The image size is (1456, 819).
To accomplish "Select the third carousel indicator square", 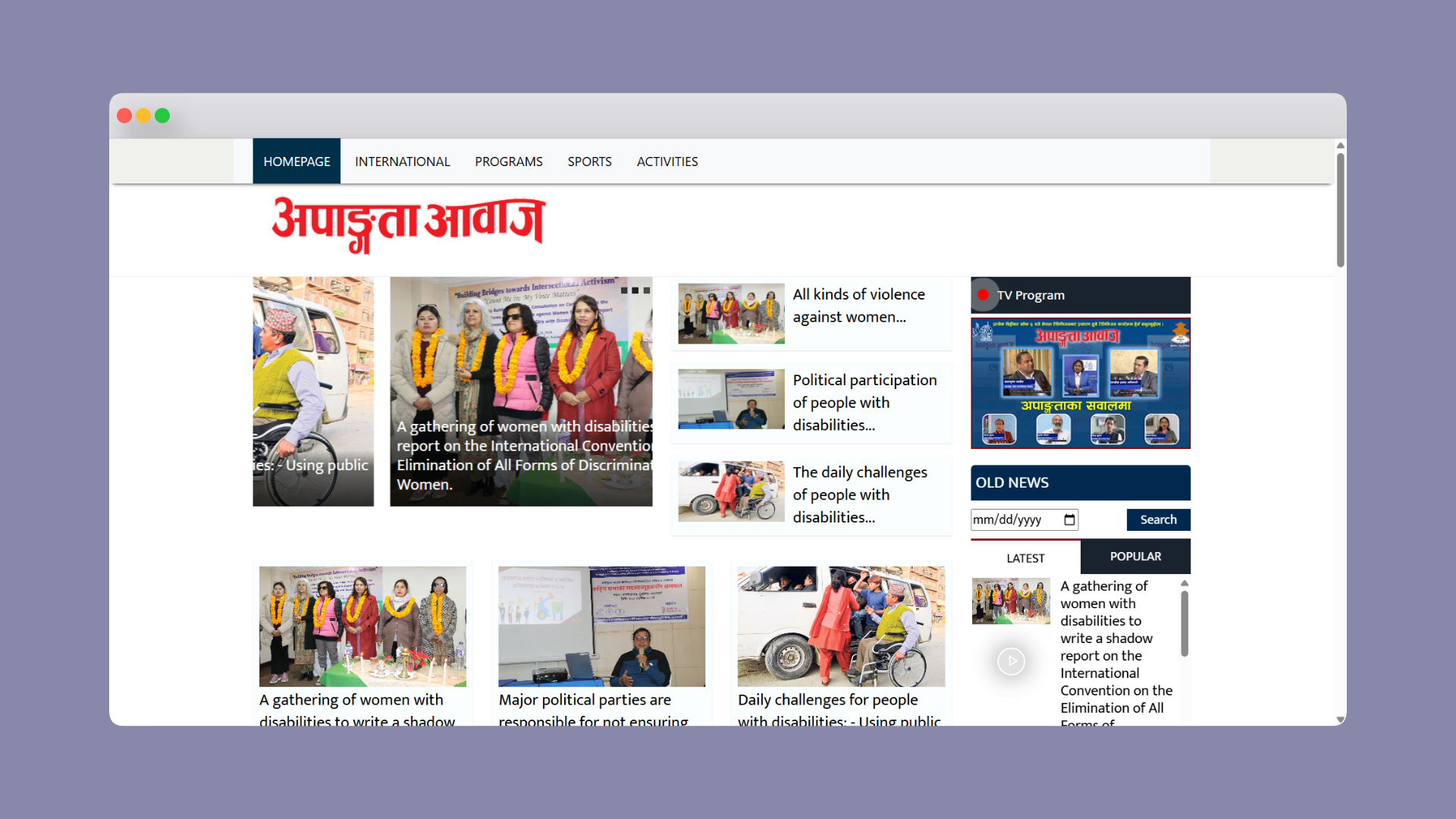I will [x=648, y=290].
